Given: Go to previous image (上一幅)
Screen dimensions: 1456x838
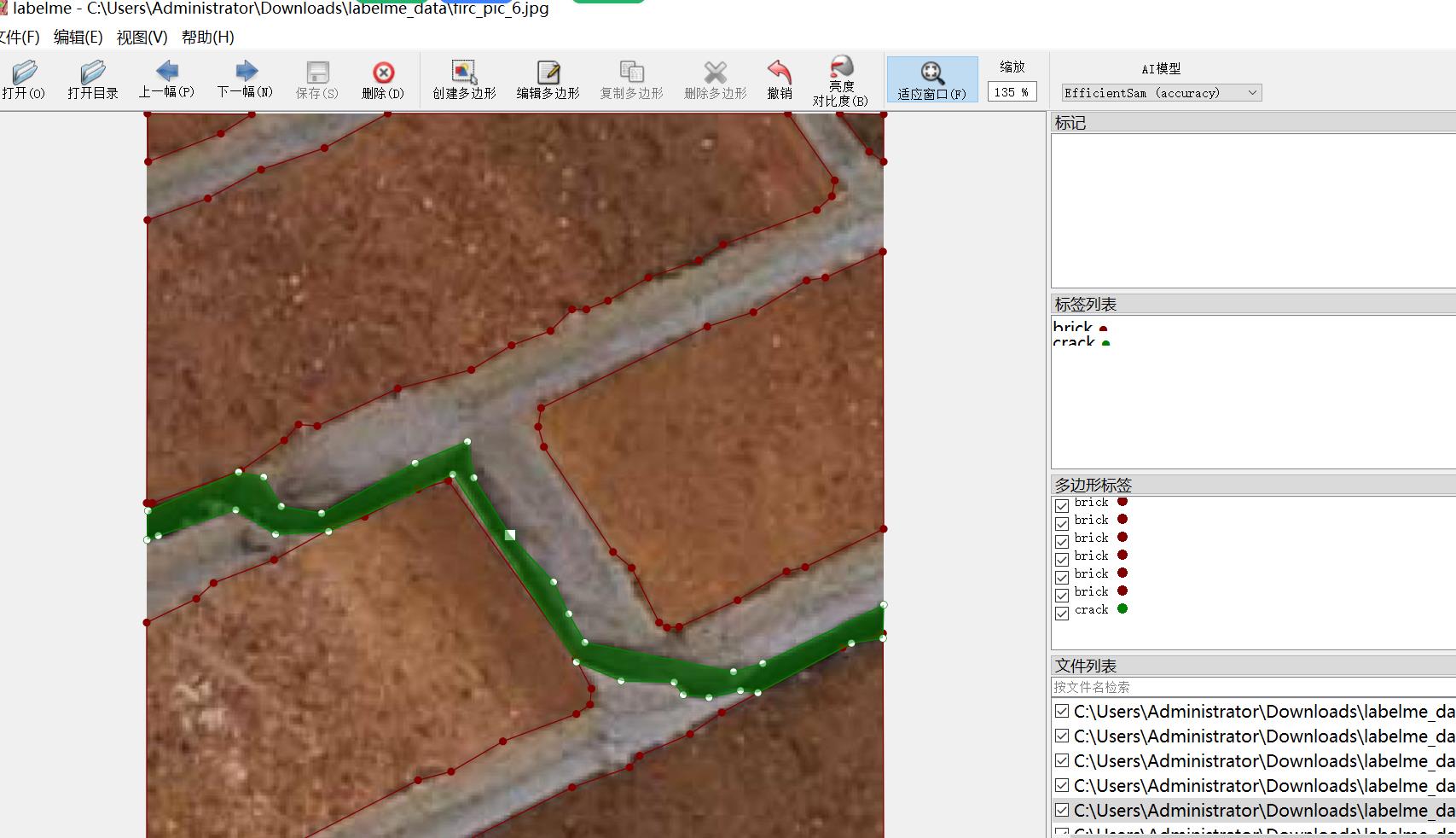Looking at the screenshot, I should point(167,71).
